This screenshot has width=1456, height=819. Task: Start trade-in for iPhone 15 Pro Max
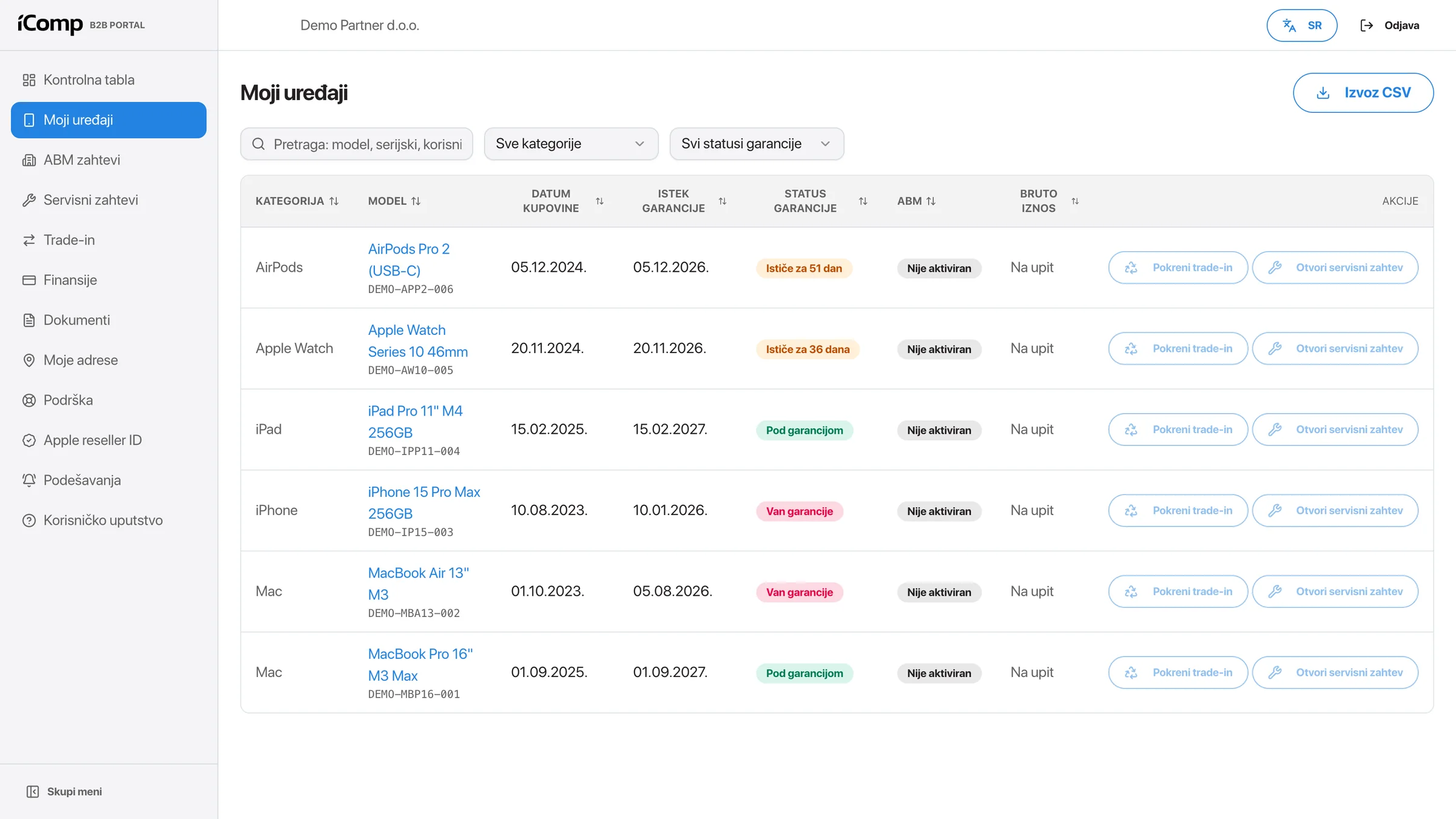(x=1178, y=511)
